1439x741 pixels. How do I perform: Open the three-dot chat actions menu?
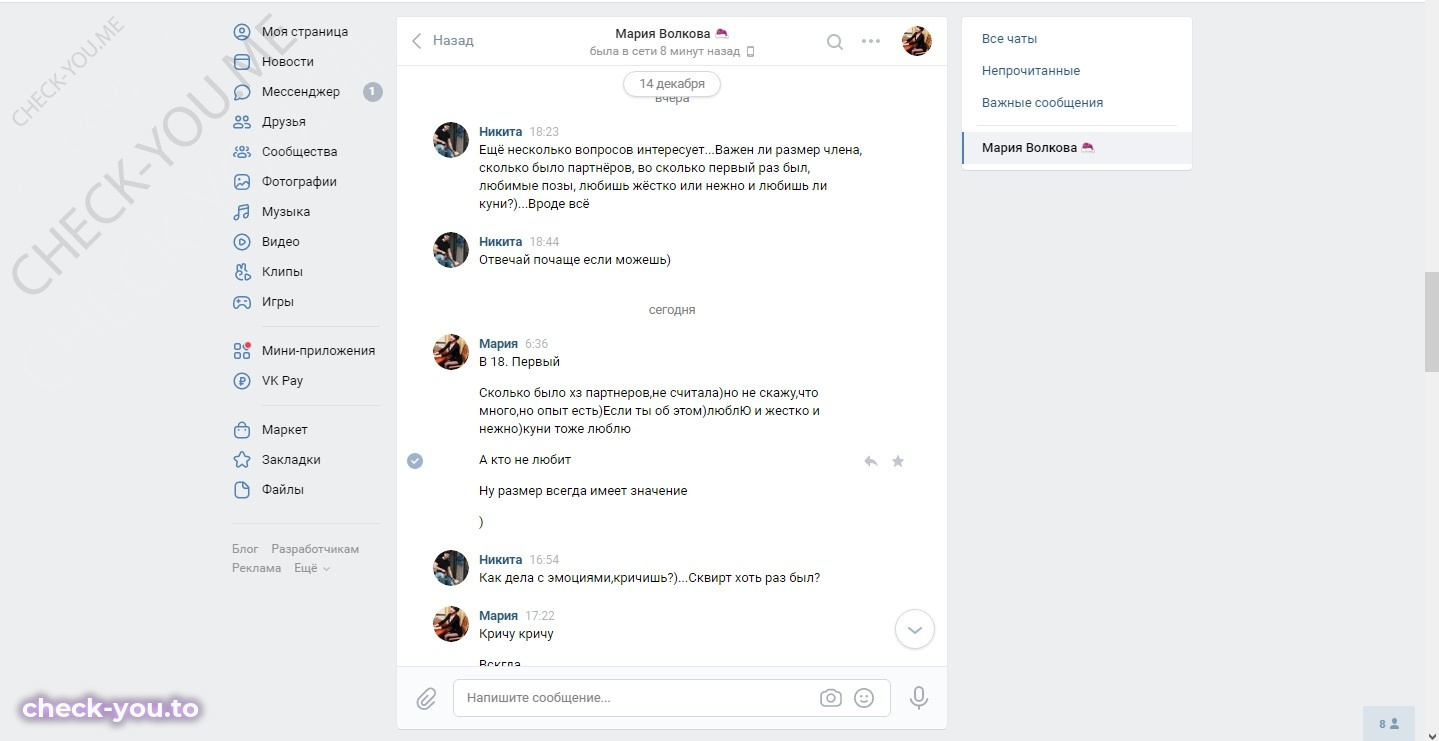coord(871,42)
